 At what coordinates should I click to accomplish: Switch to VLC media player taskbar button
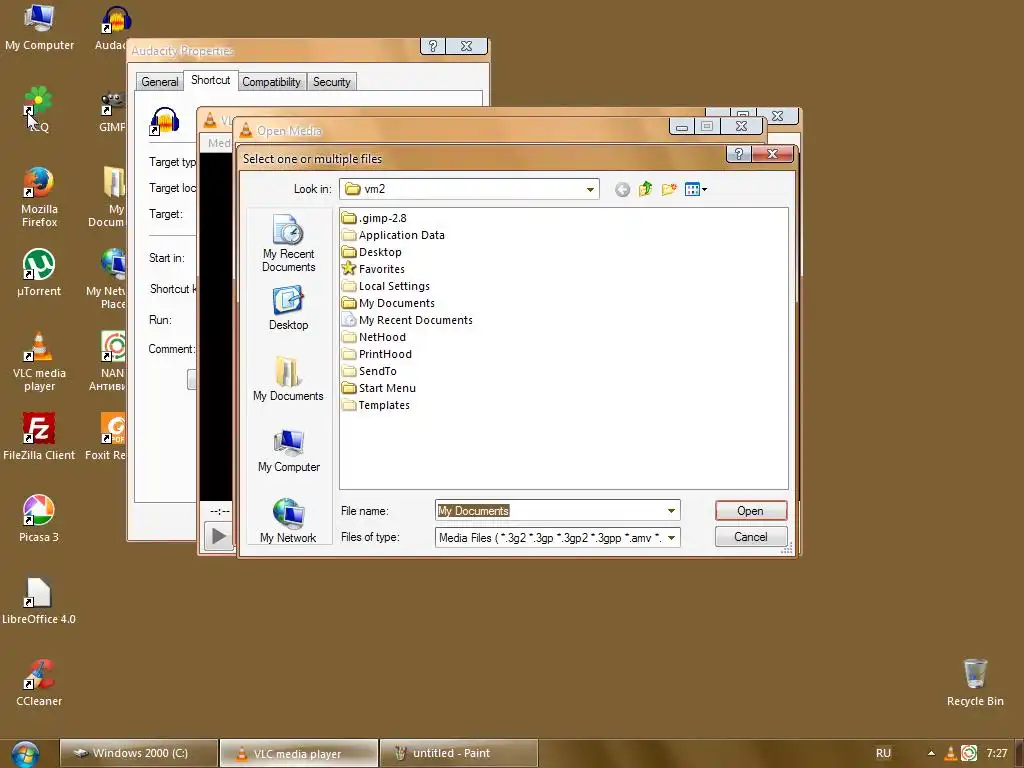point(299,753)
